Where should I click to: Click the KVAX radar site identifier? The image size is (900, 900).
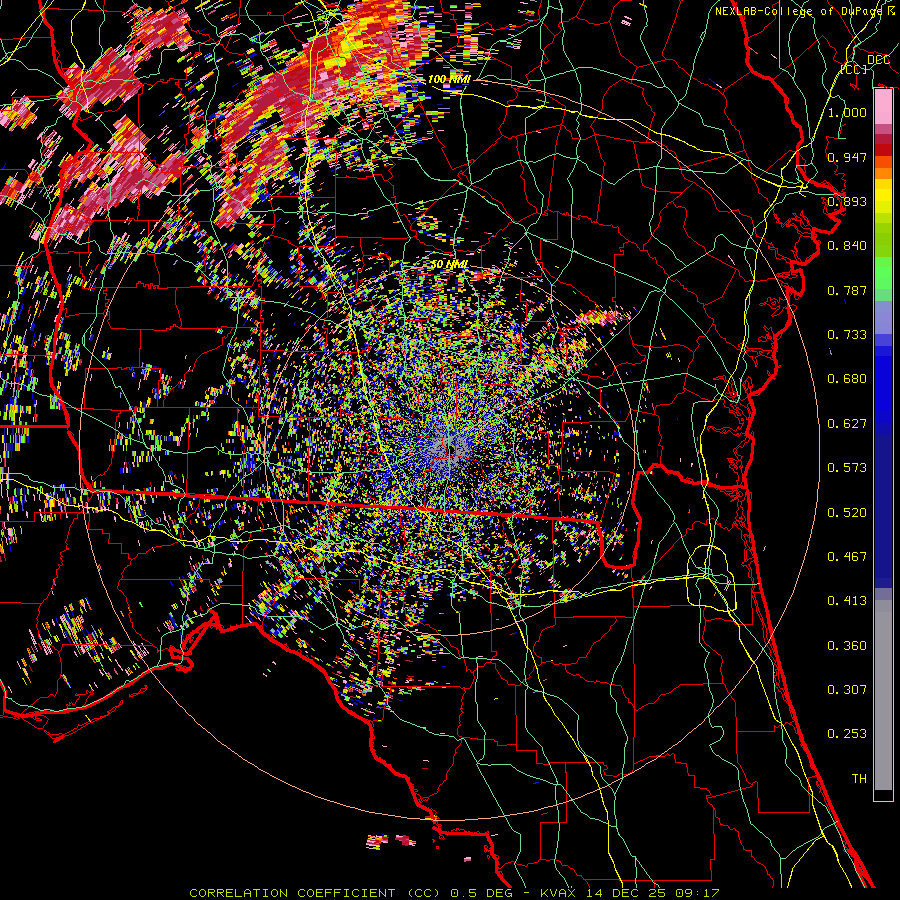coord(560,893)
